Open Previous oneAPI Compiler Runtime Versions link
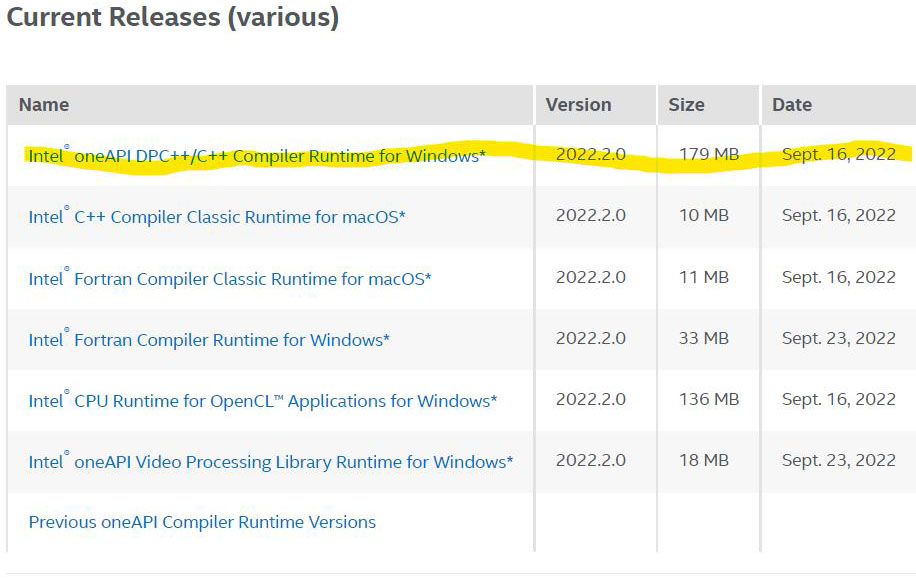916x584 pixels. [x=202, y=522]
